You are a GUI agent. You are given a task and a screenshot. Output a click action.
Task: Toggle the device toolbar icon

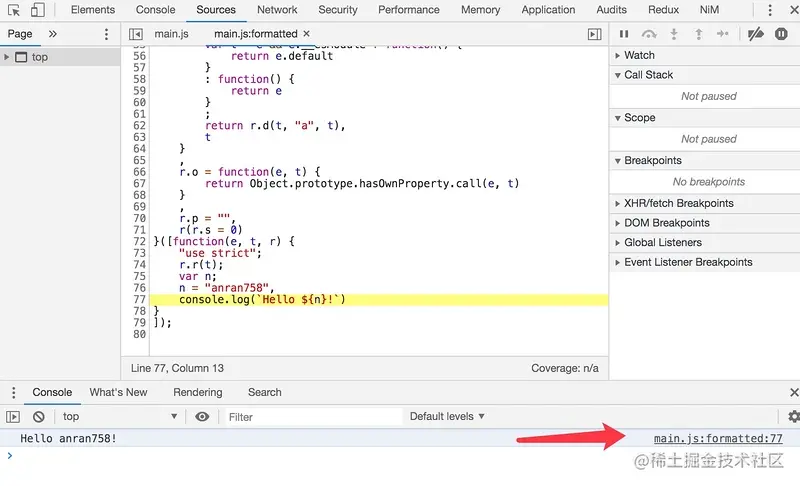click(38, 10)
